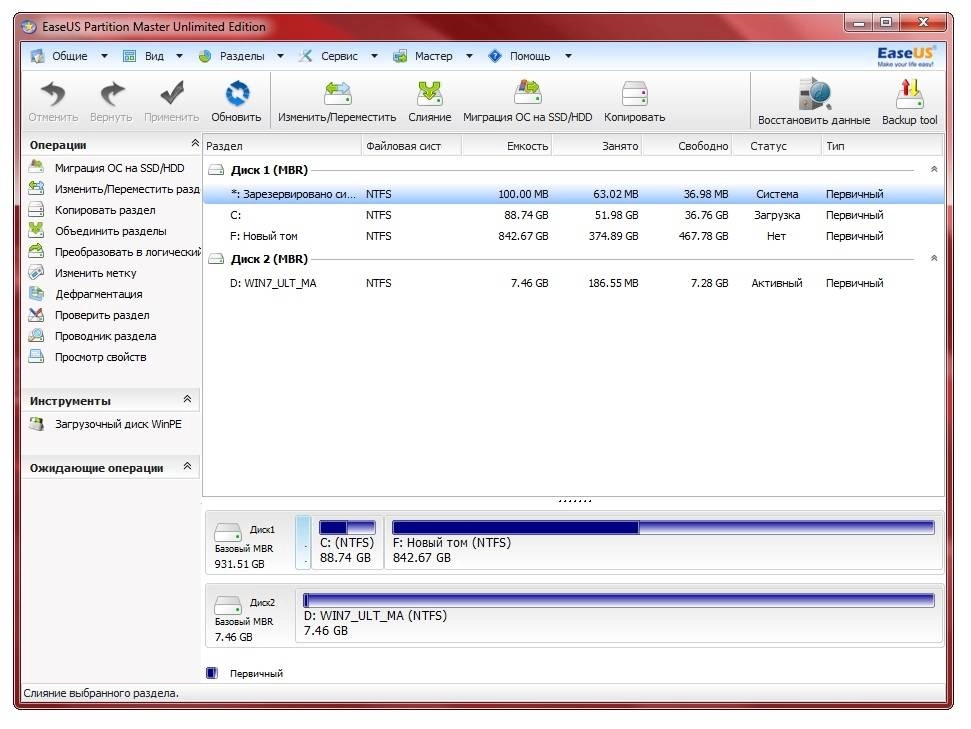Select Проверить раздел in the sidebar
971x729 pixels.
(x=102, y=315)
